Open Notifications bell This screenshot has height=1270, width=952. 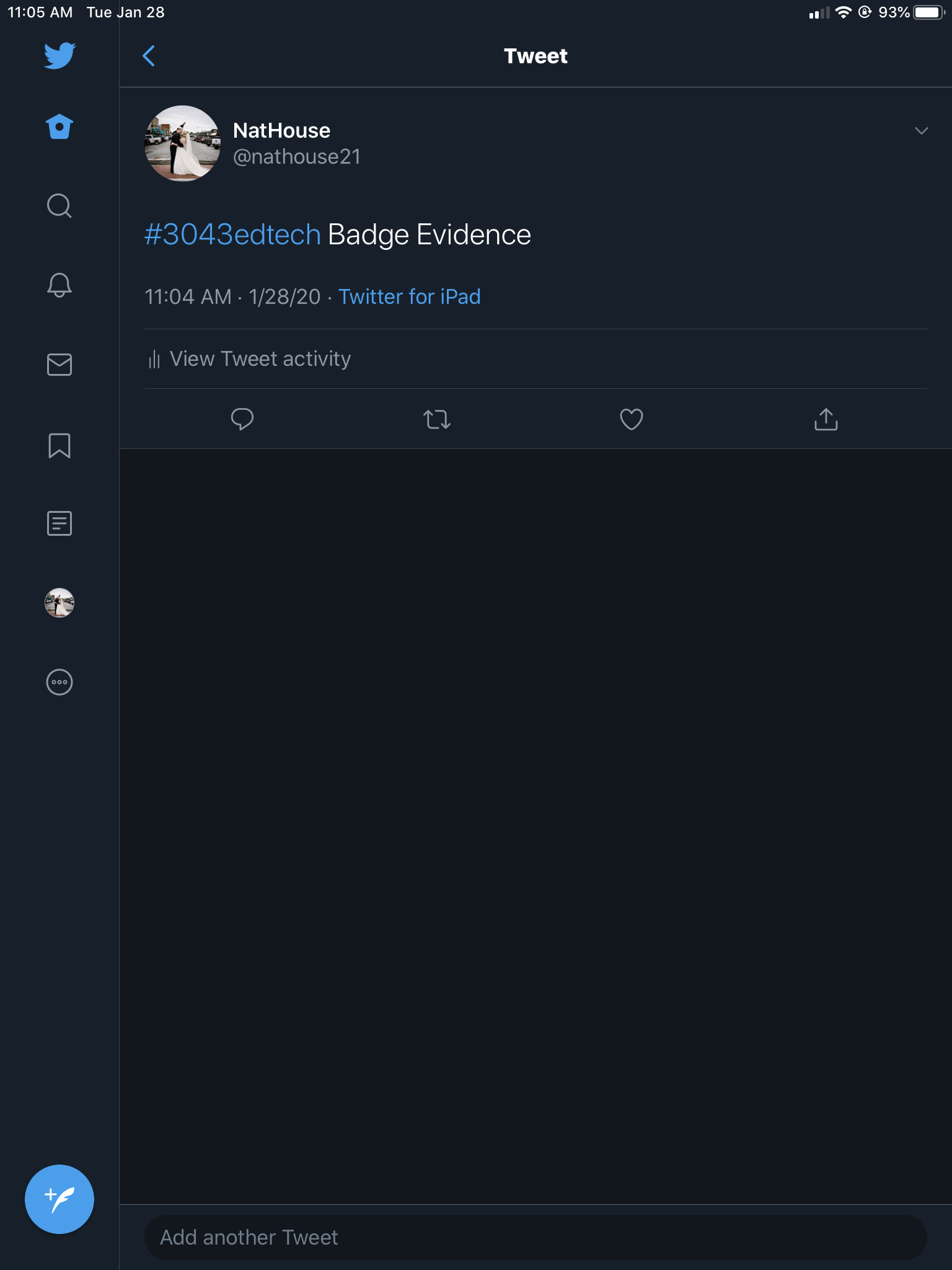(59, 285)
